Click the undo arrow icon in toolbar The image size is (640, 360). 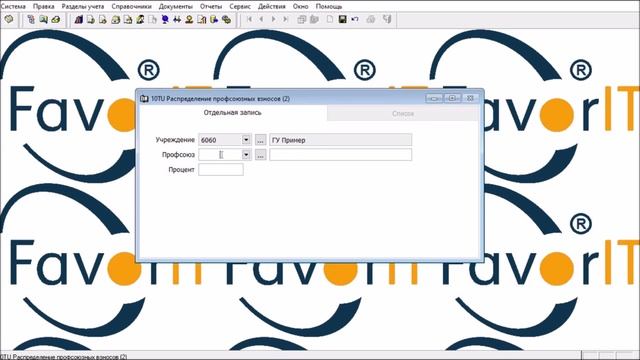[355, 19]
